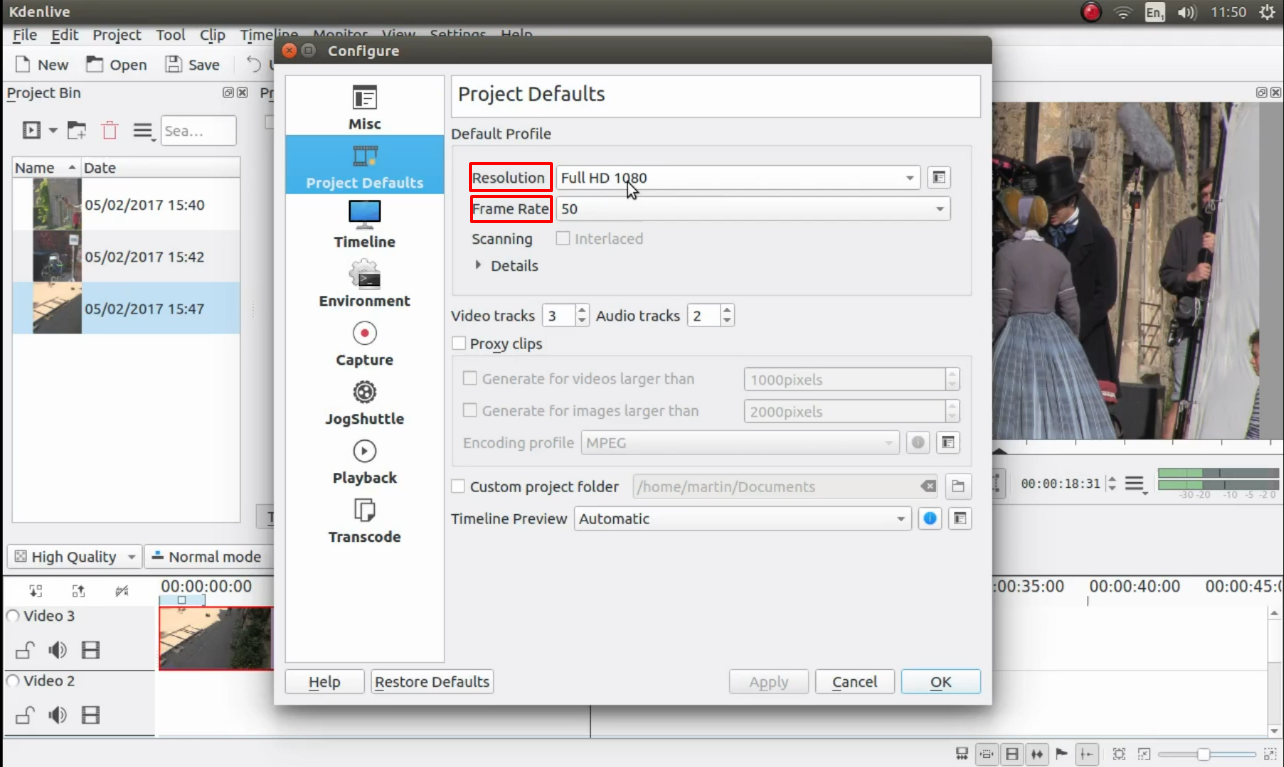Mute audio on the Video 2 track

coord(58,715)
